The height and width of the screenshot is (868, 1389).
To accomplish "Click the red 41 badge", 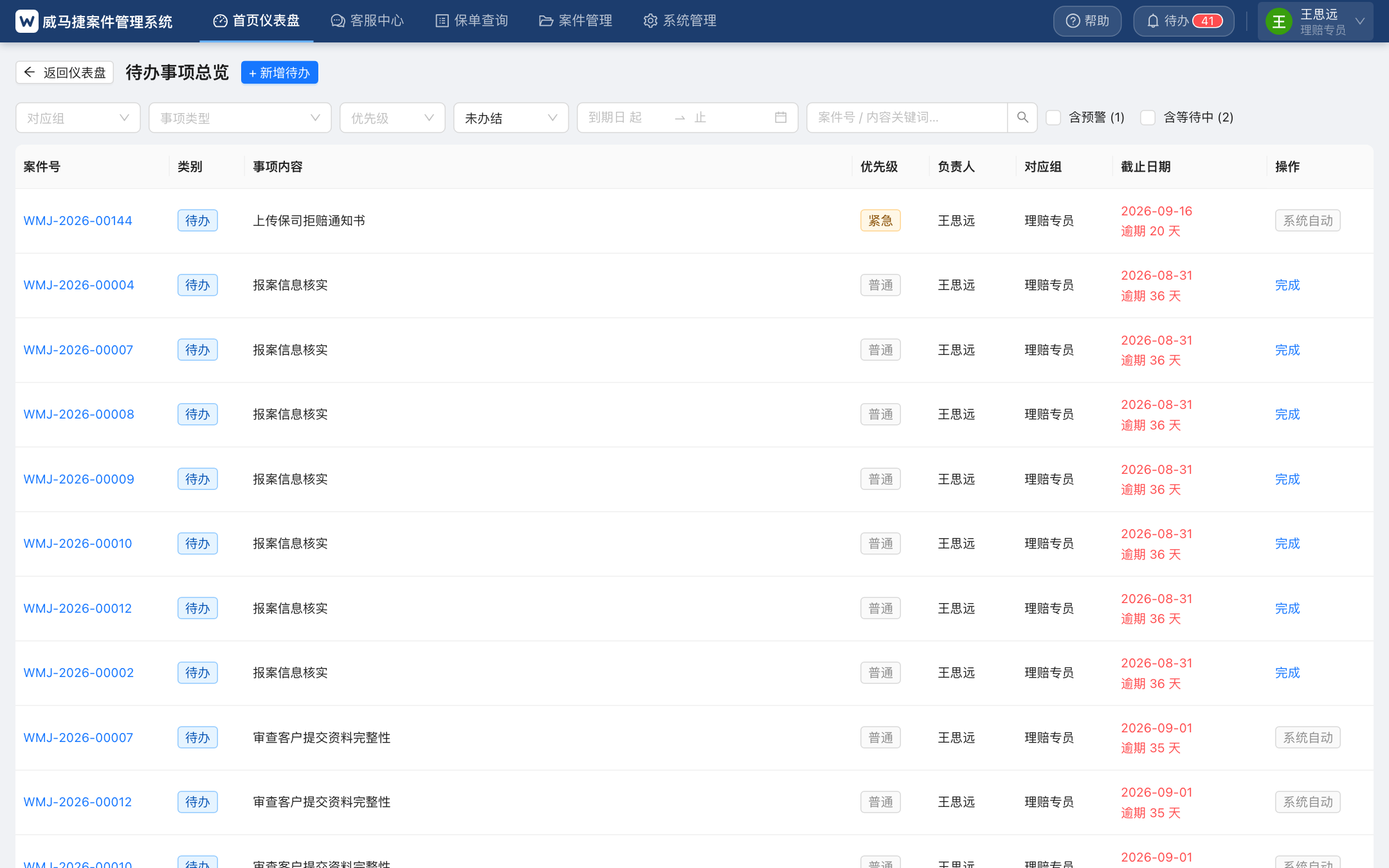I will 1208,21.
